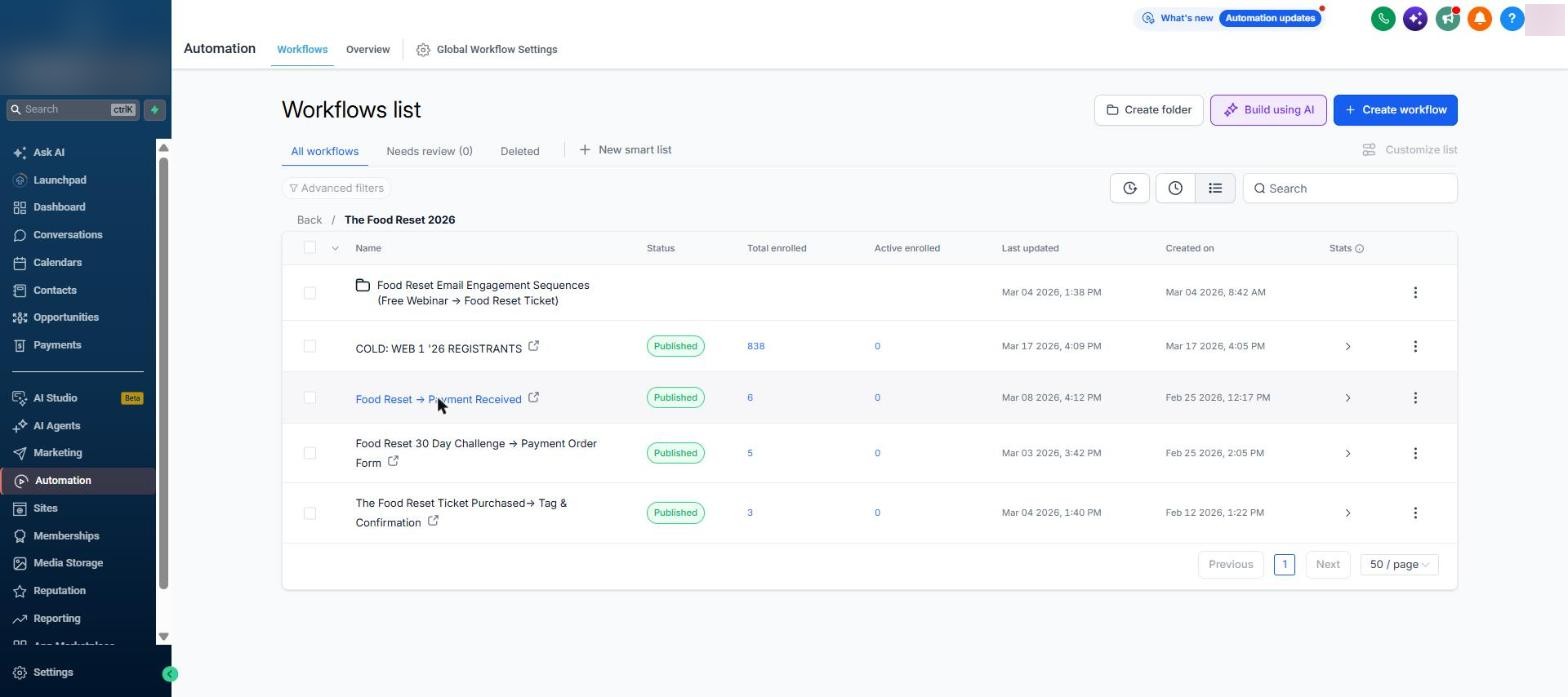Check the 30 Day Challenge workflow checkbox
The height and width of the screenshot is (697, 1568).
tap(310, 453)
